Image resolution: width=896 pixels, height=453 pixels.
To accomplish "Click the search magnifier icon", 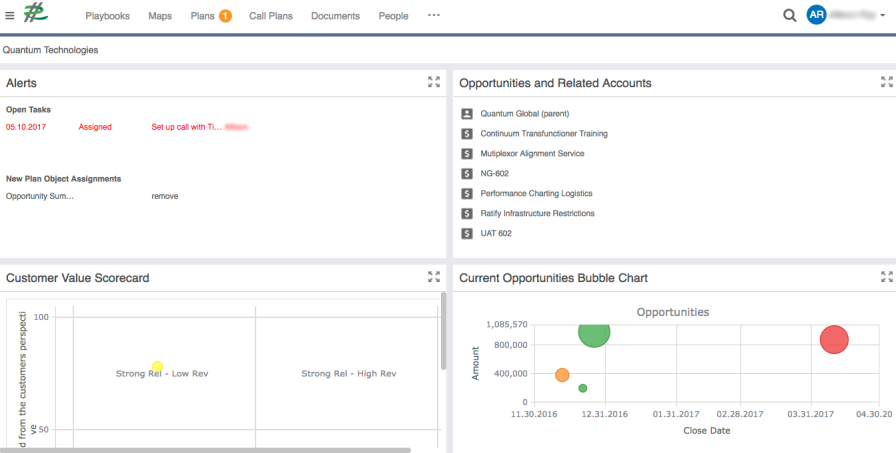I will pyautogui.click(x=790, y=16).
